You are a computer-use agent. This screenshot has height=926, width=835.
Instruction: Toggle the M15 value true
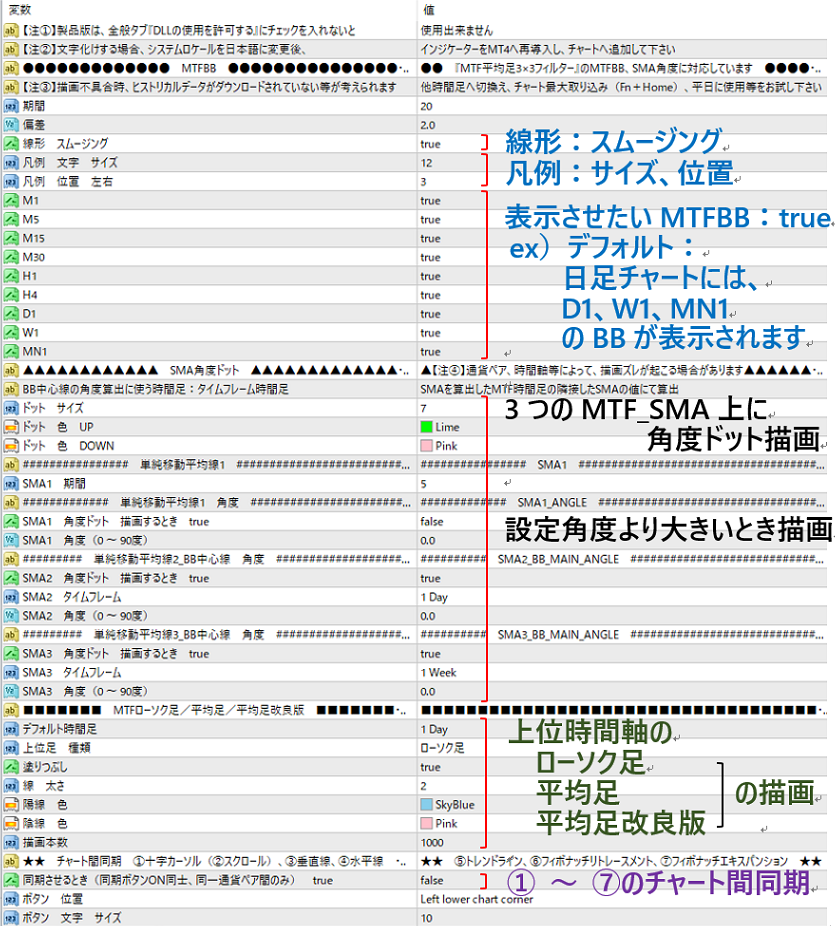pyautogui.click(x=430, y=239)
